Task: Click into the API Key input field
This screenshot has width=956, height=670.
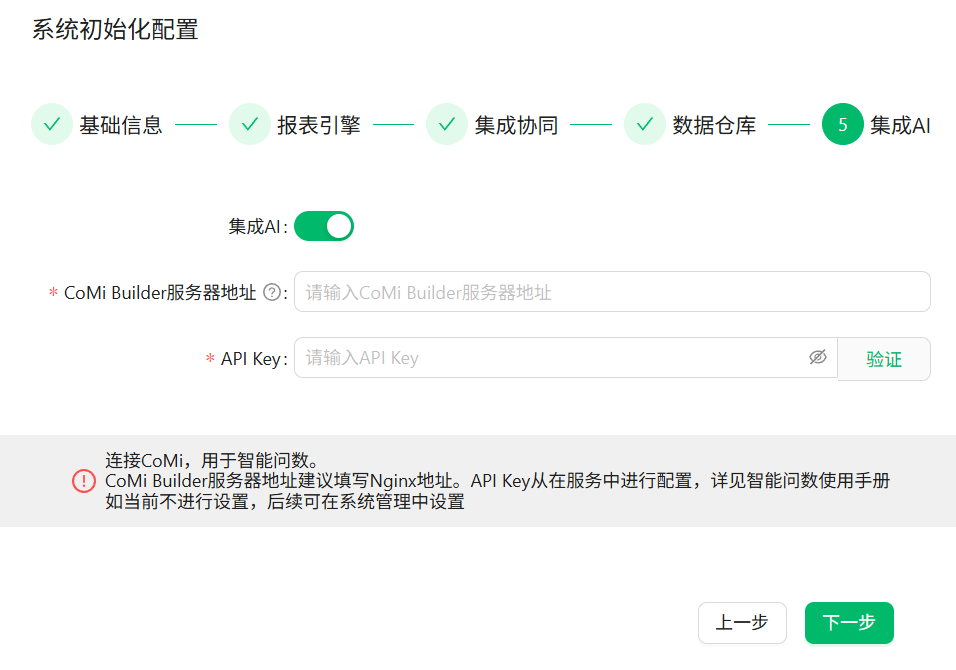Action: click(550, 358)
